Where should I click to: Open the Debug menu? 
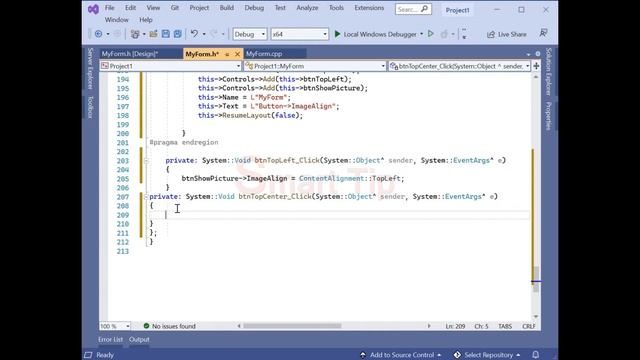(x=254, y=8)
